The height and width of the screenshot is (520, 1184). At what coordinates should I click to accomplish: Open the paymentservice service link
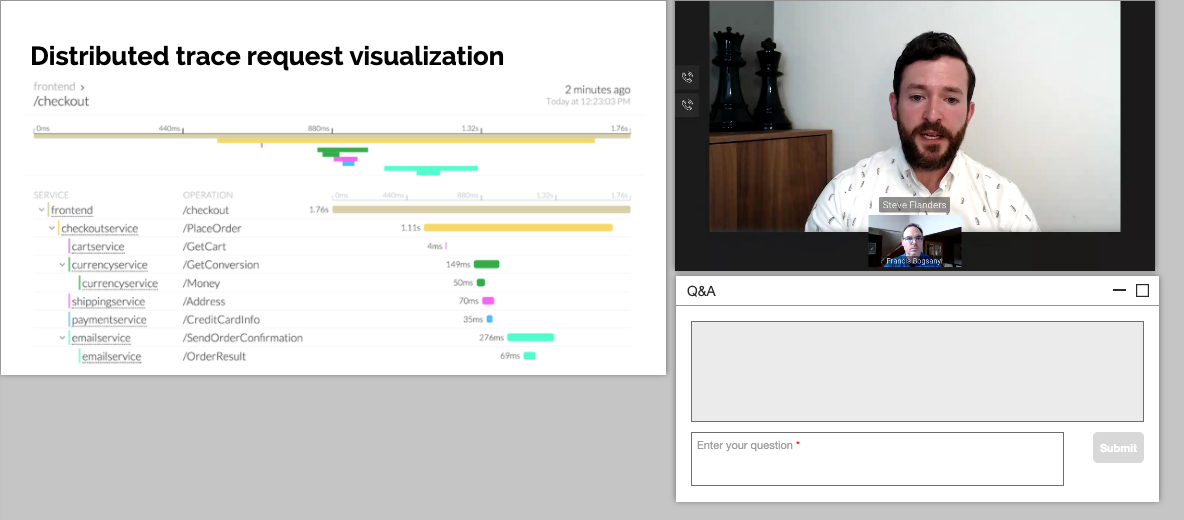point(109,320)
